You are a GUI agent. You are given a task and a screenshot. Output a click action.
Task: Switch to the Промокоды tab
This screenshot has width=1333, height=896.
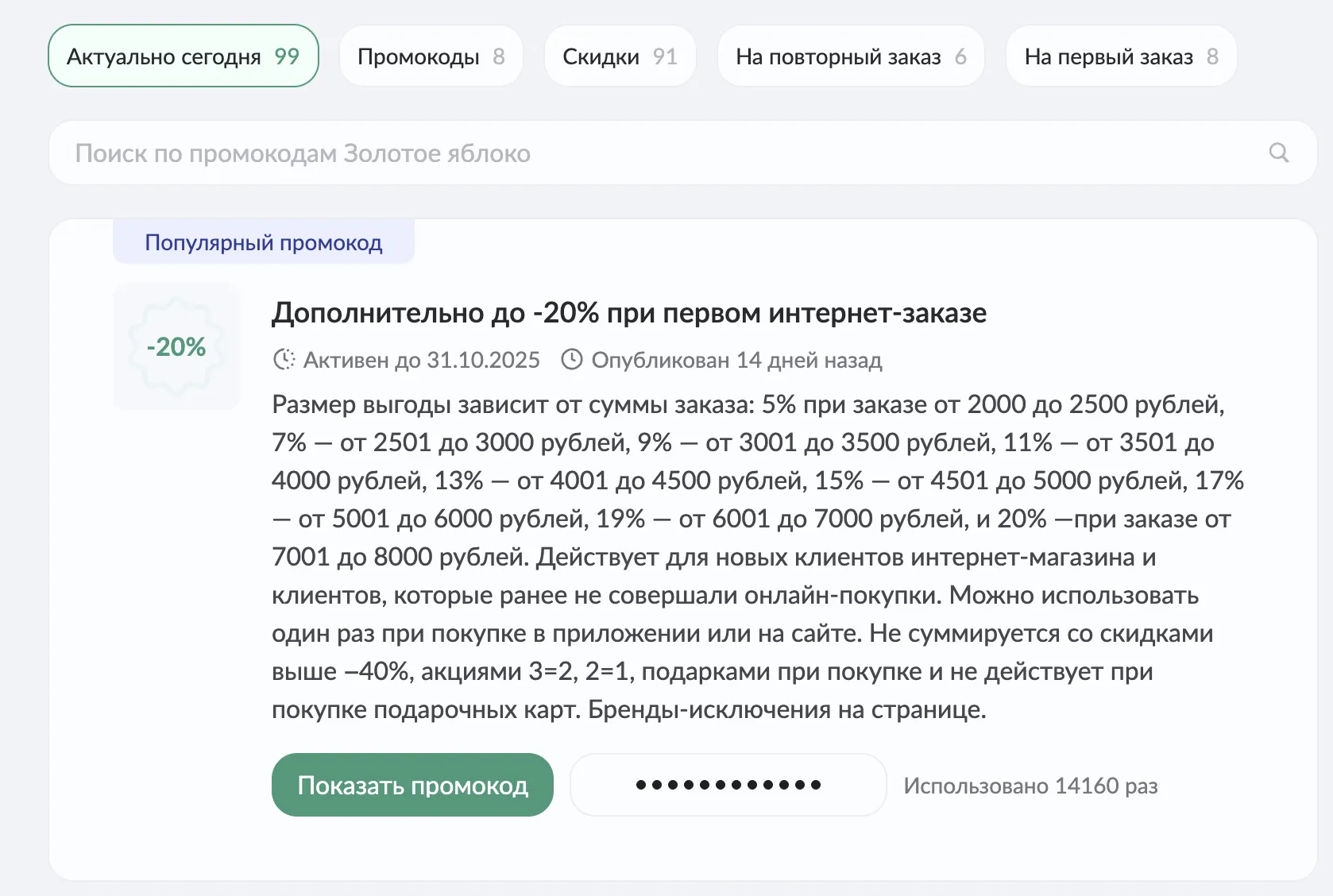point(431,56)
